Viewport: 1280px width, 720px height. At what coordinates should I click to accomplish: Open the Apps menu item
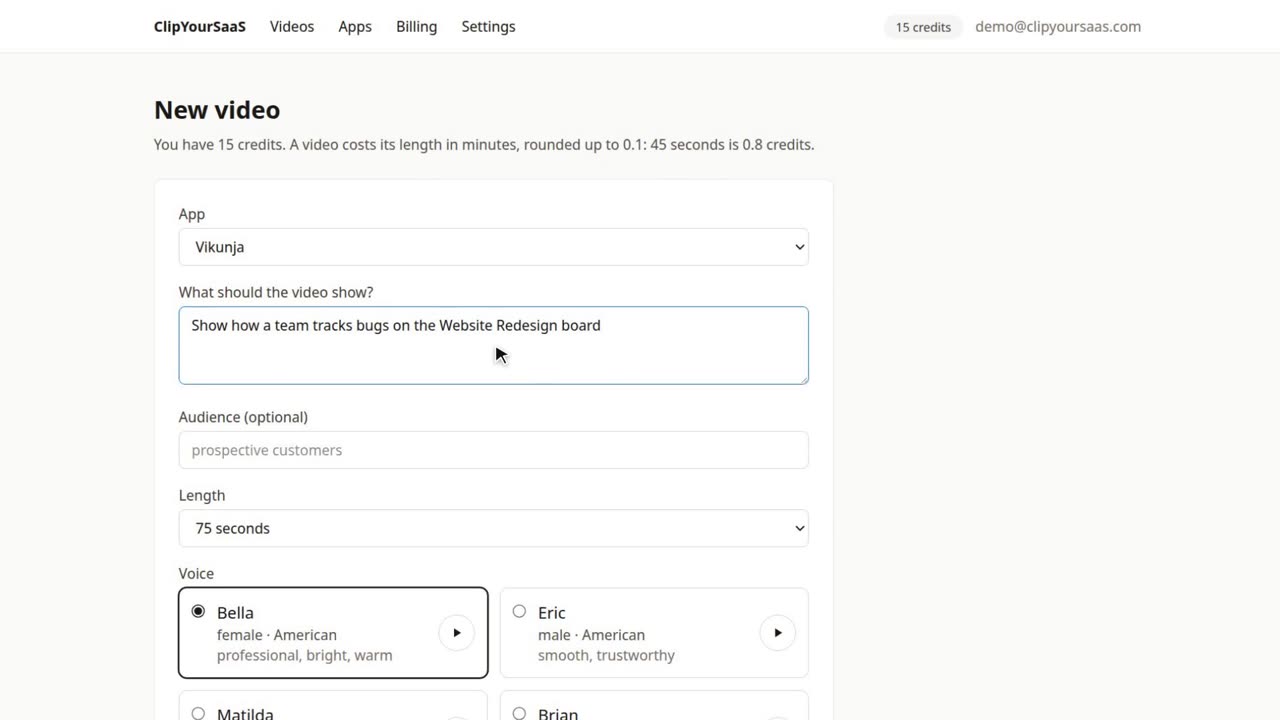click(x=355, y=27)
